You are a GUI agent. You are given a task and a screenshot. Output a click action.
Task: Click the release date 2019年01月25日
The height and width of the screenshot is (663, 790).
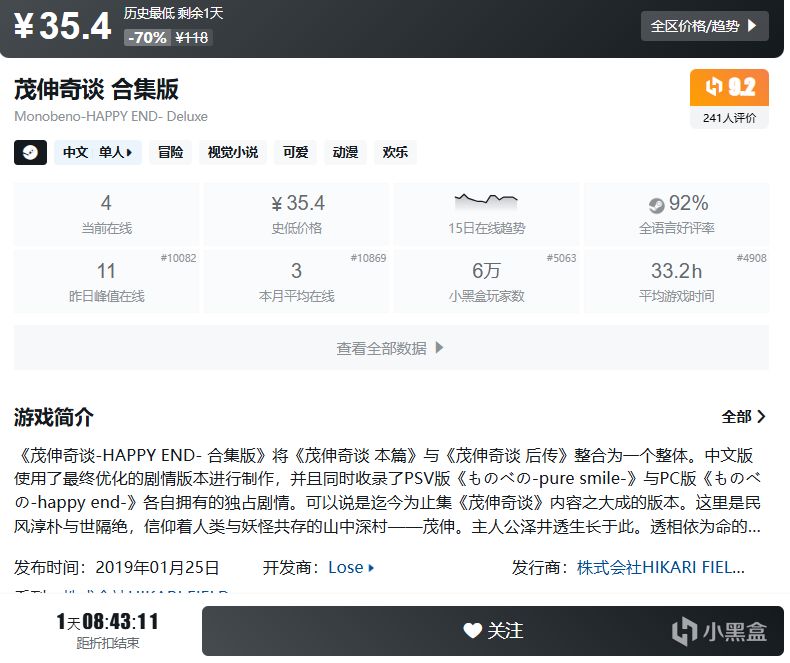[x=157, y=568]
